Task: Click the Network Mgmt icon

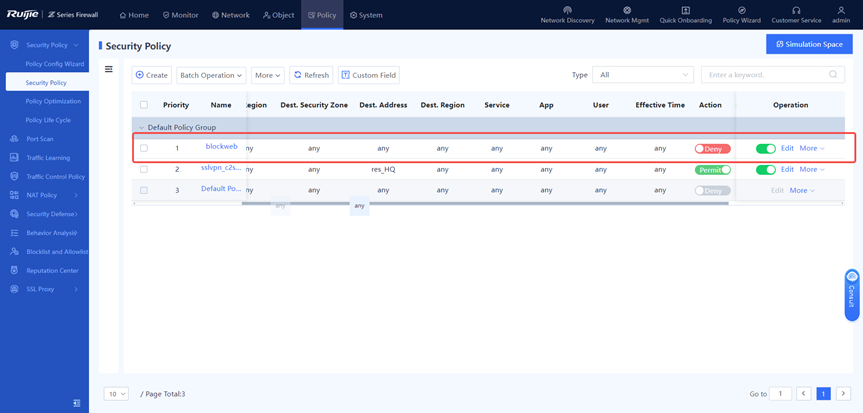Action: (627, 10)
